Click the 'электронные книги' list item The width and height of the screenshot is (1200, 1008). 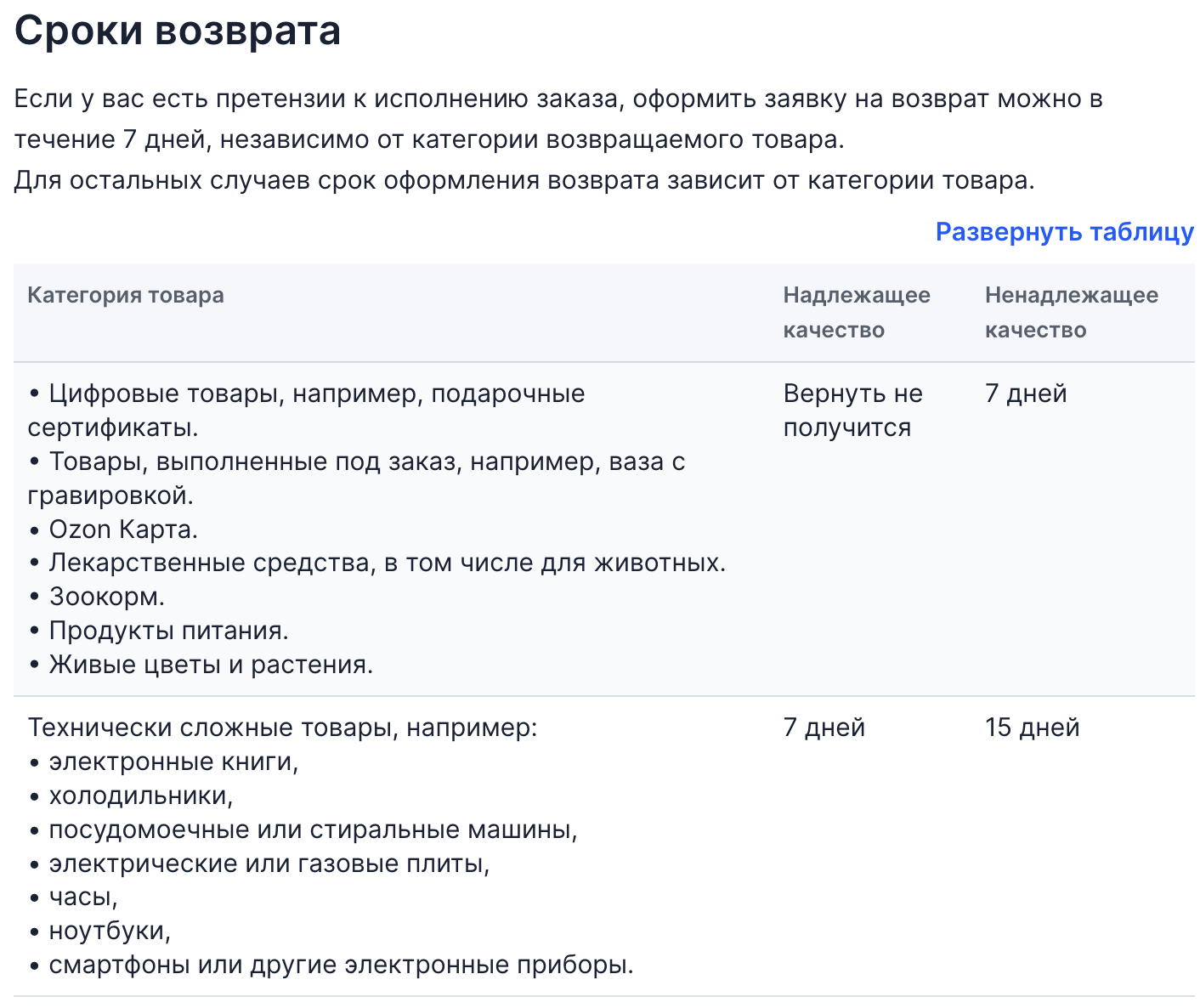(164, 762)
